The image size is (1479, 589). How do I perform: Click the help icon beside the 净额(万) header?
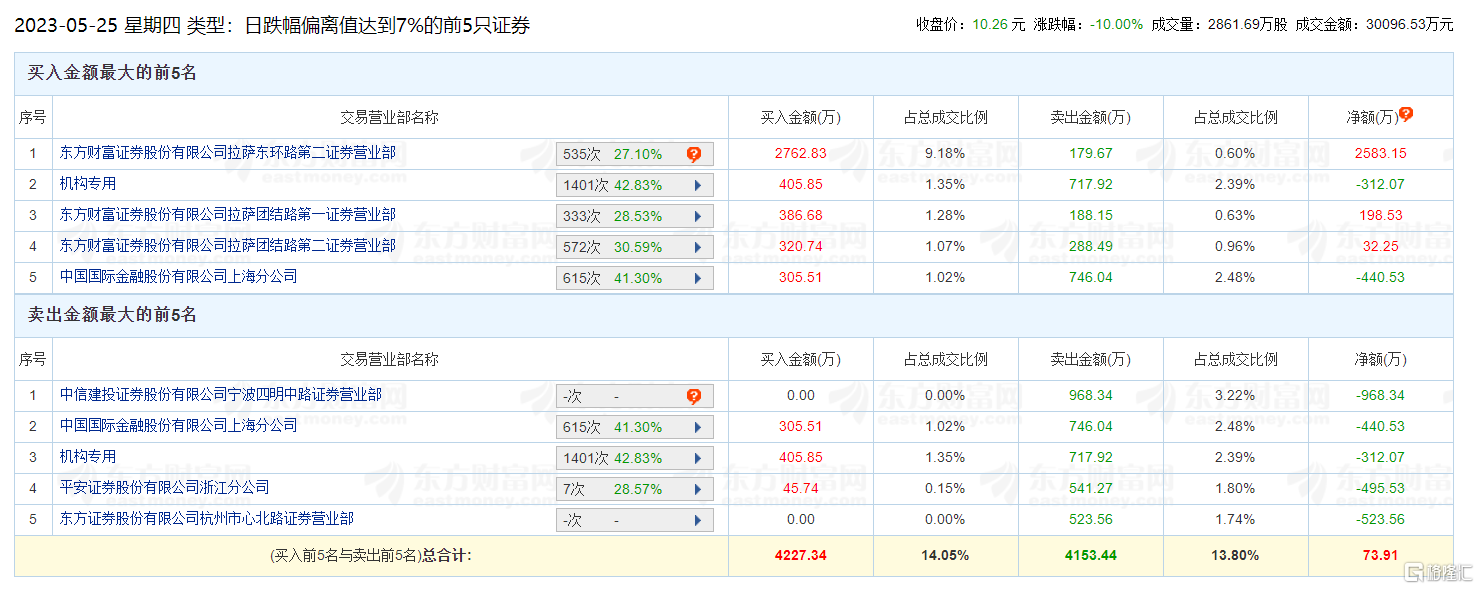click(1406, 115)
